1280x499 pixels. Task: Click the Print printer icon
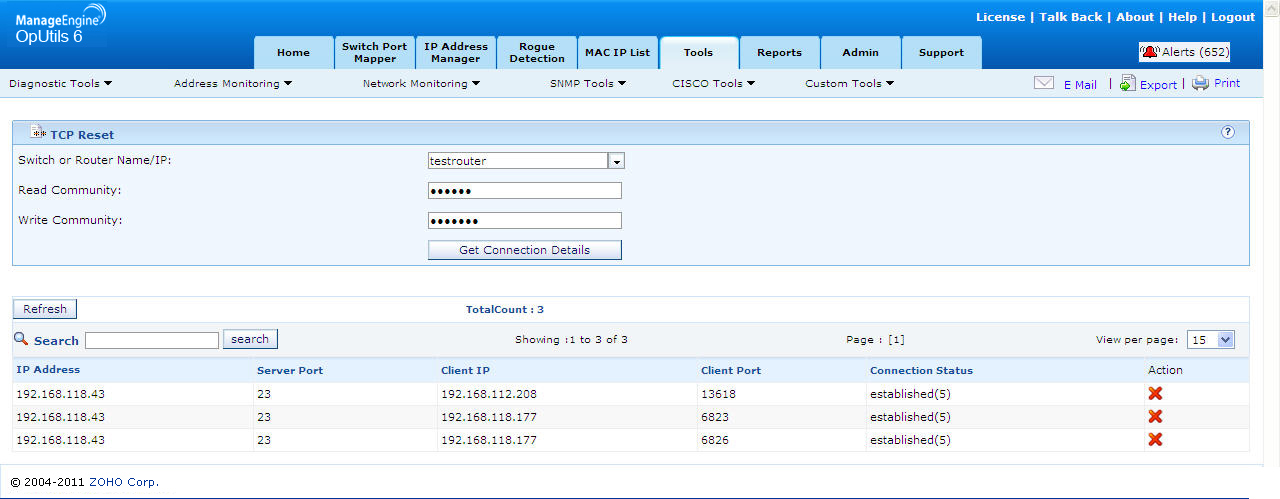(1200, 84)
